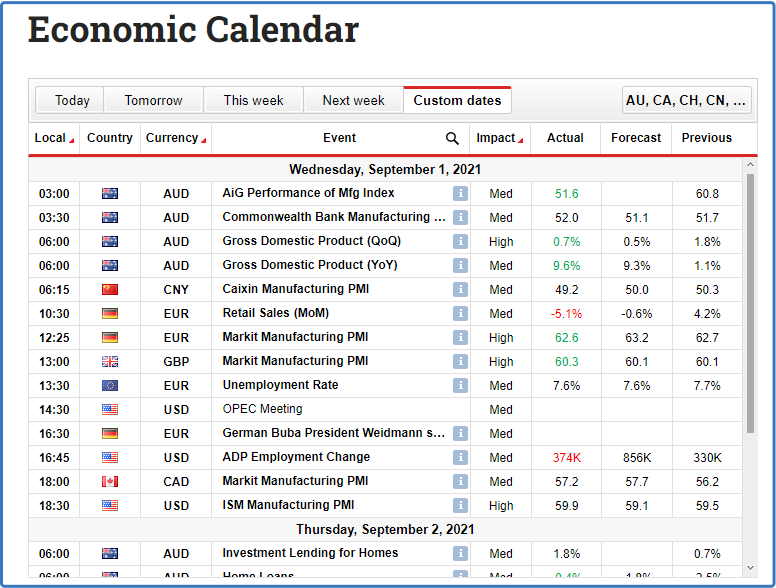The height and width of the screenshot is (588, 776).
Task: Open the Custom dates tab
Action: tap(457, 100)
